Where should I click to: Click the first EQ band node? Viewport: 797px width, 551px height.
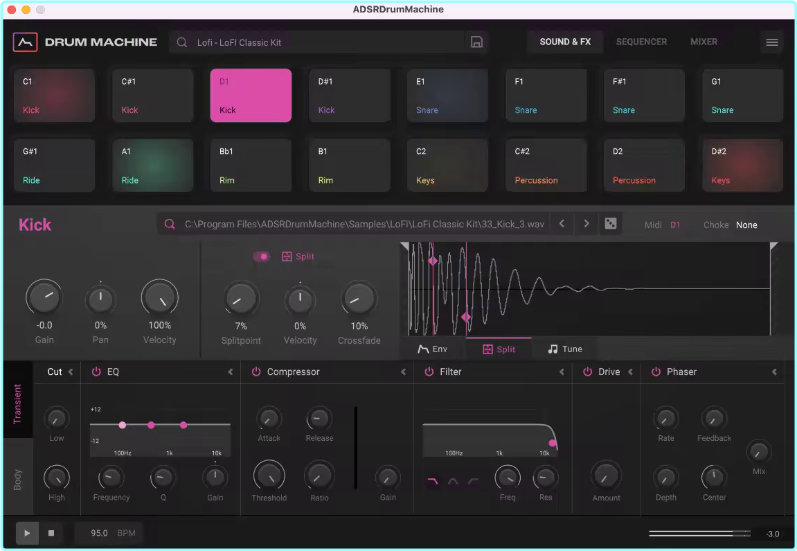pos(122,425)
